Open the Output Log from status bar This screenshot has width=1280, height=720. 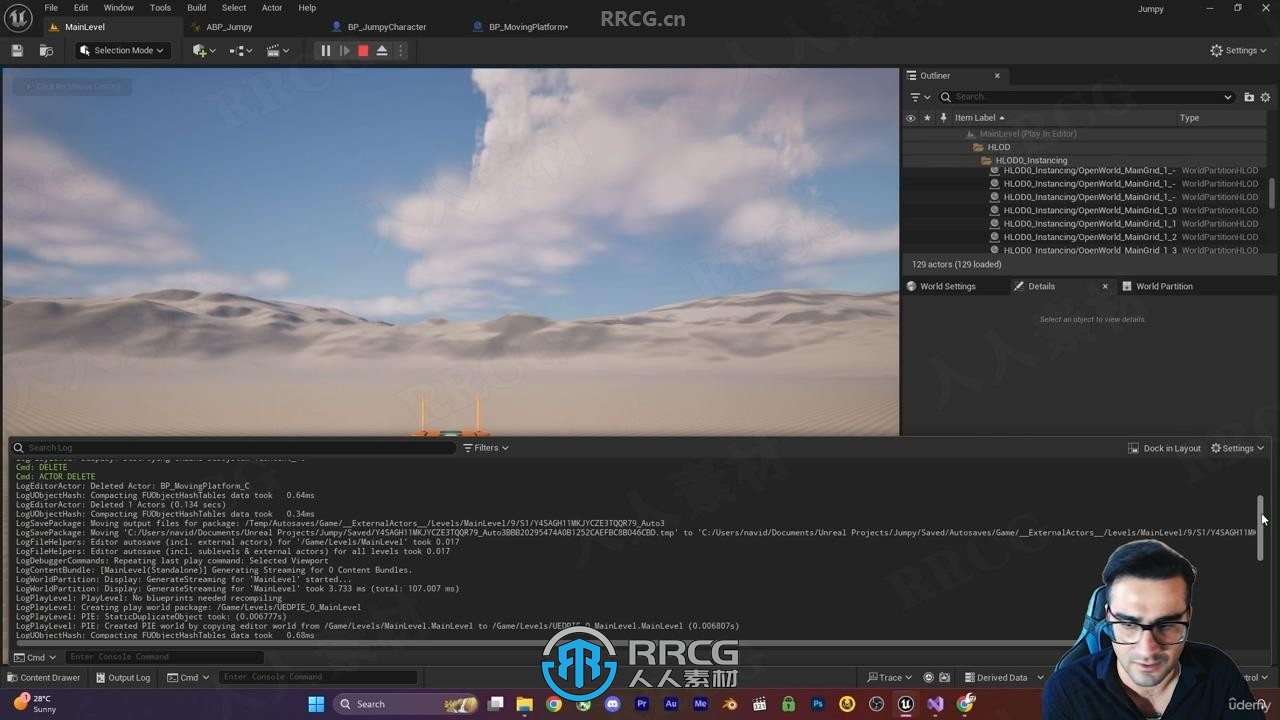pos(122,677)
